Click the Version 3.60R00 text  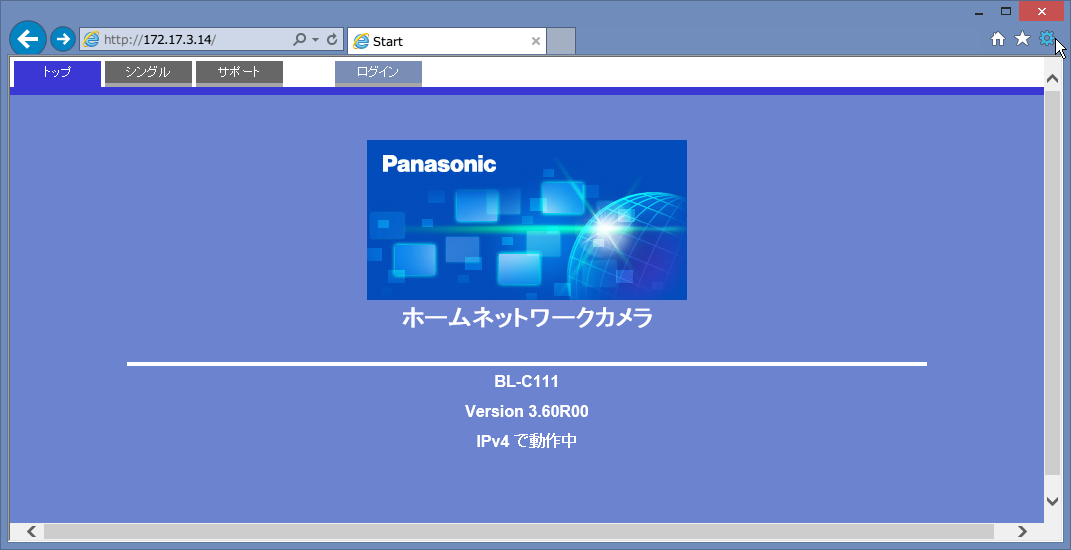pyautogui.click(x=527, y=411)
